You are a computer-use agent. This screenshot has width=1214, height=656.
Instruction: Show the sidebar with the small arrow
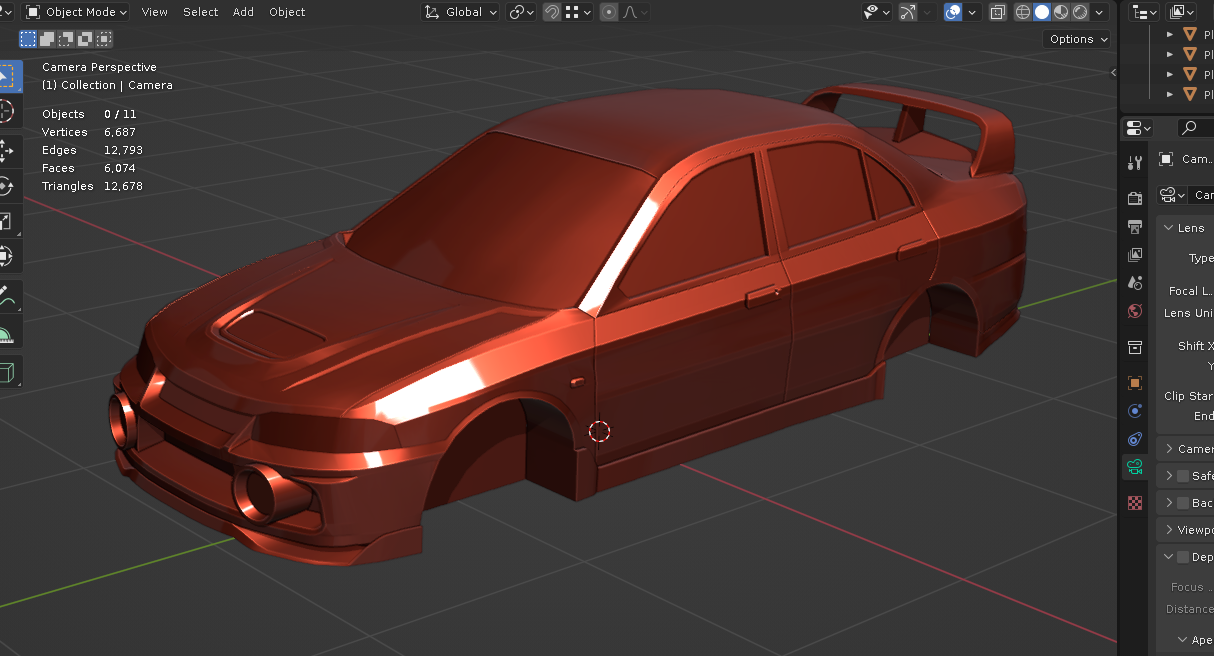[x=1113, y=73]
